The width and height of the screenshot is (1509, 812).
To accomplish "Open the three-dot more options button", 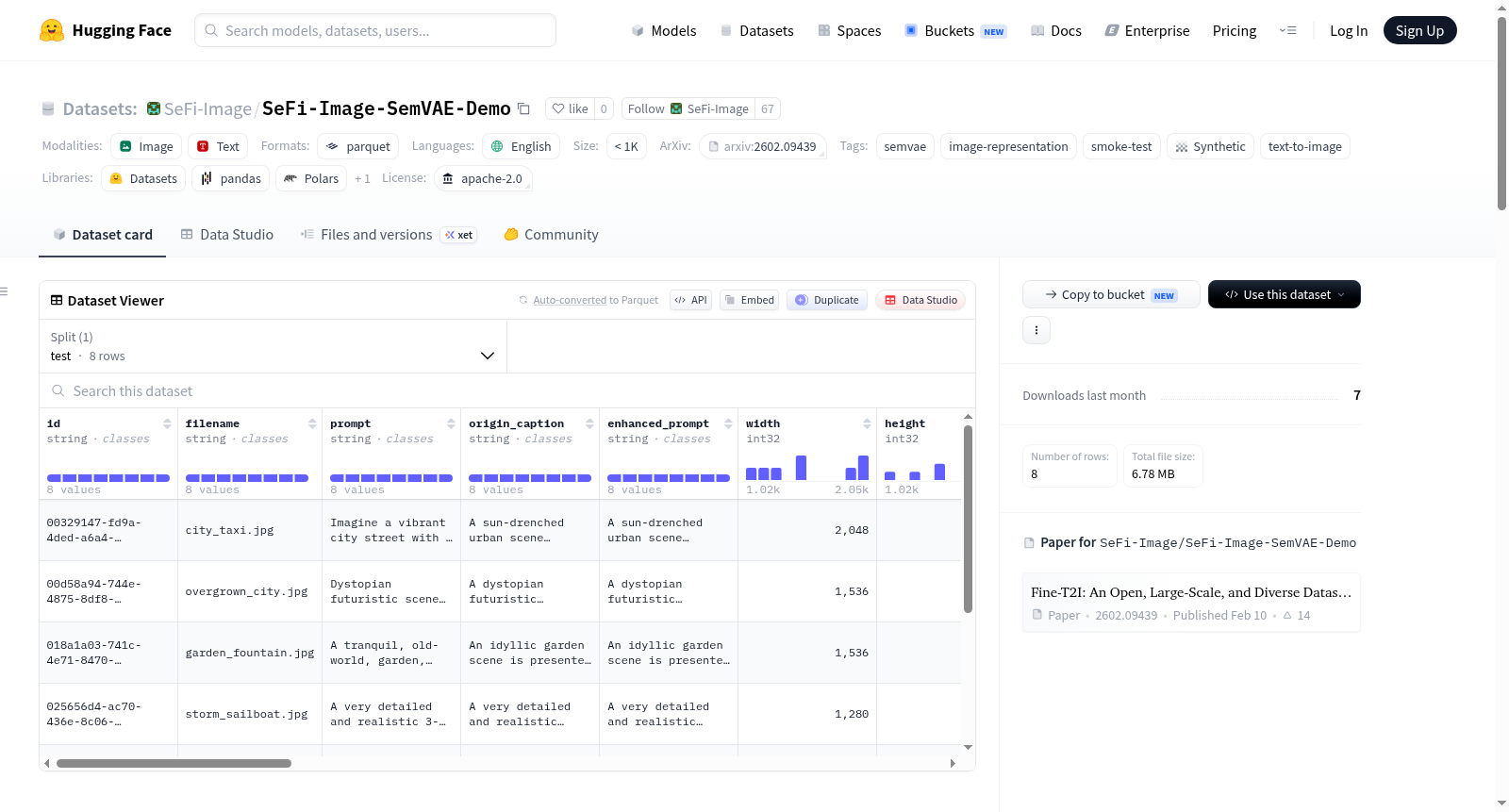I will coord(1036,330).
